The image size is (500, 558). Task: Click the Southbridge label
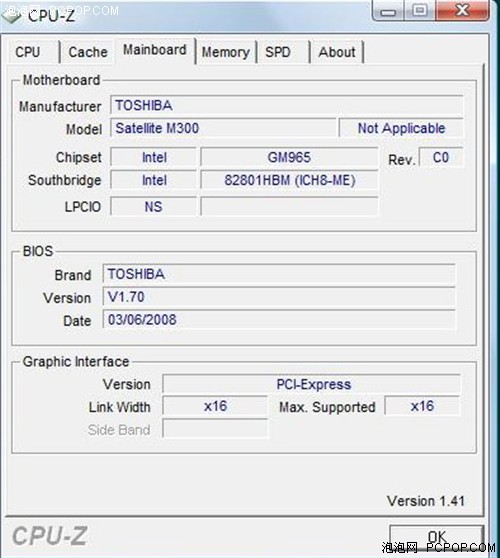pos(65,180)
